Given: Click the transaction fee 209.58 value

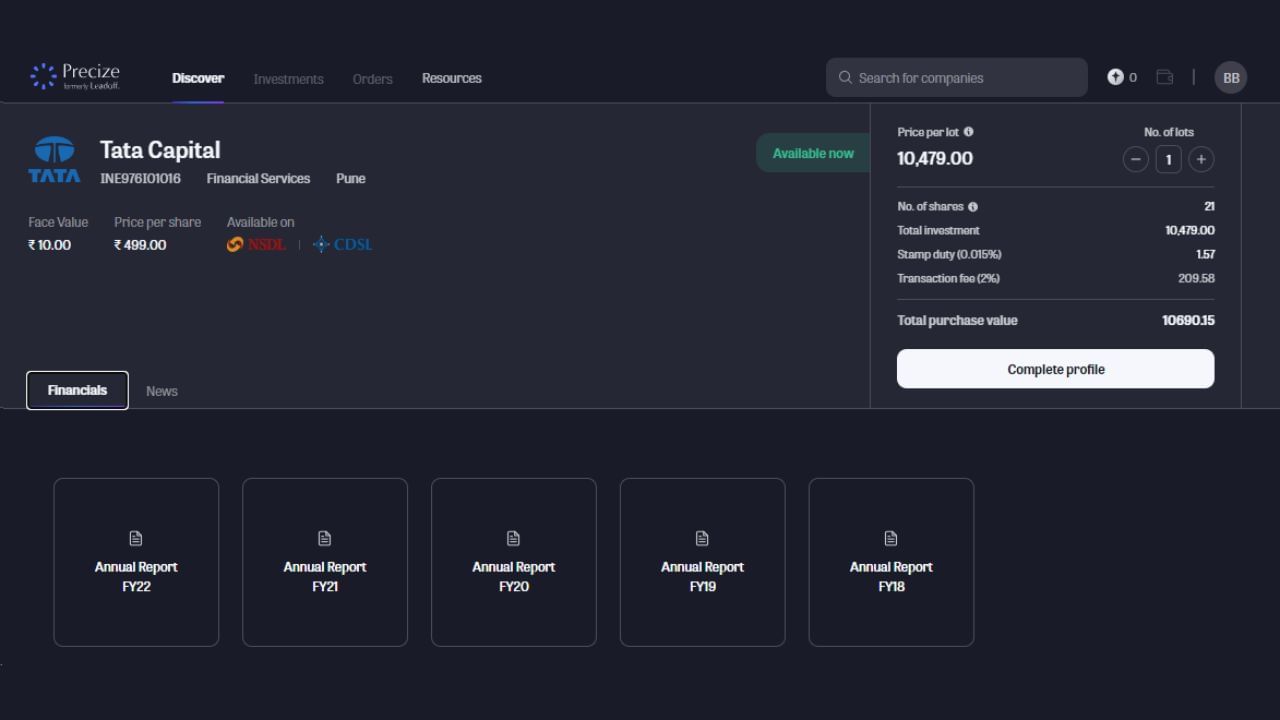Looking at the screenshot, I should coord(1196,279).
